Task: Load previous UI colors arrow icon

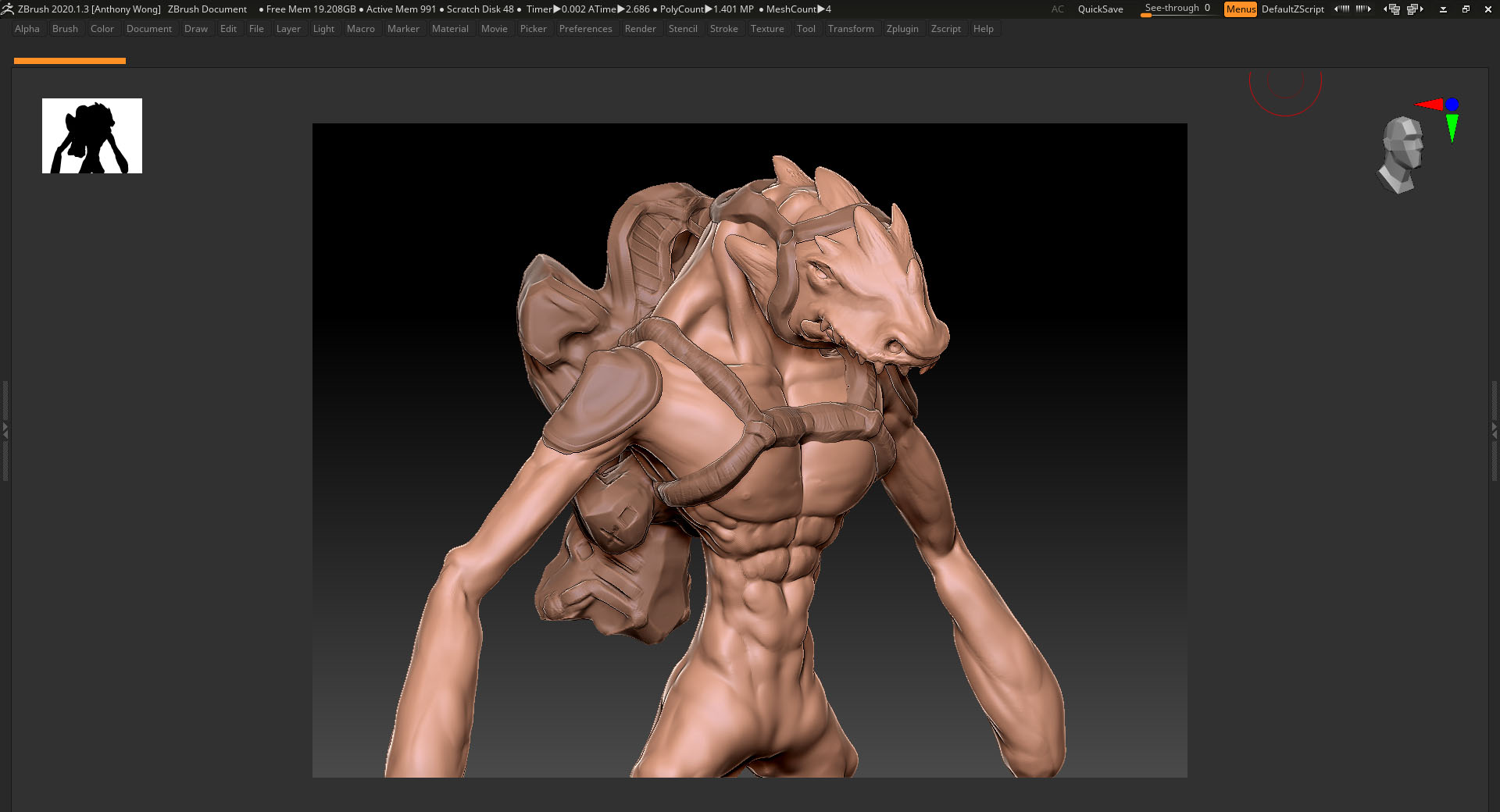Action: 1341,9
